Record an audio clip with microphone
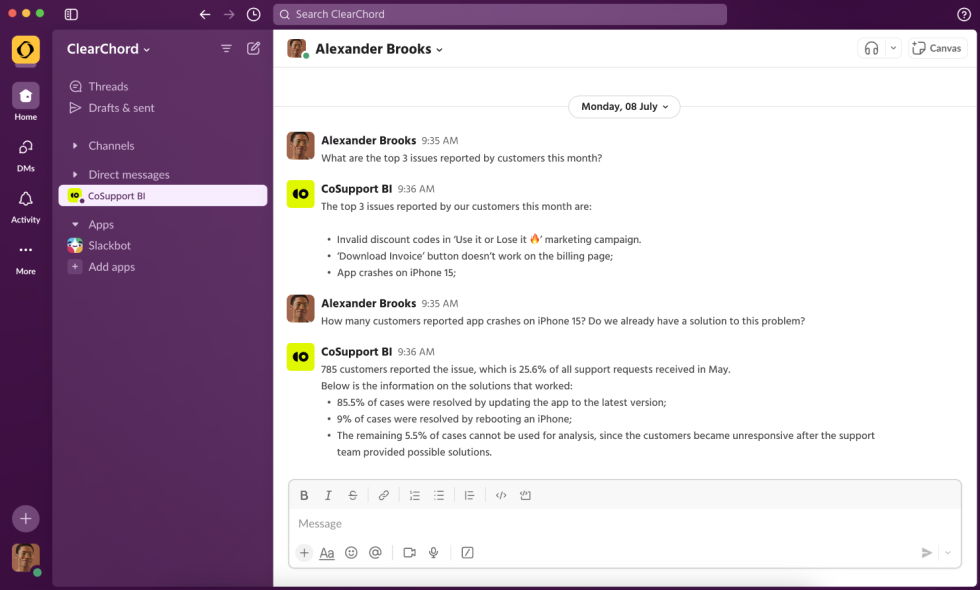 tap(434, 552)
